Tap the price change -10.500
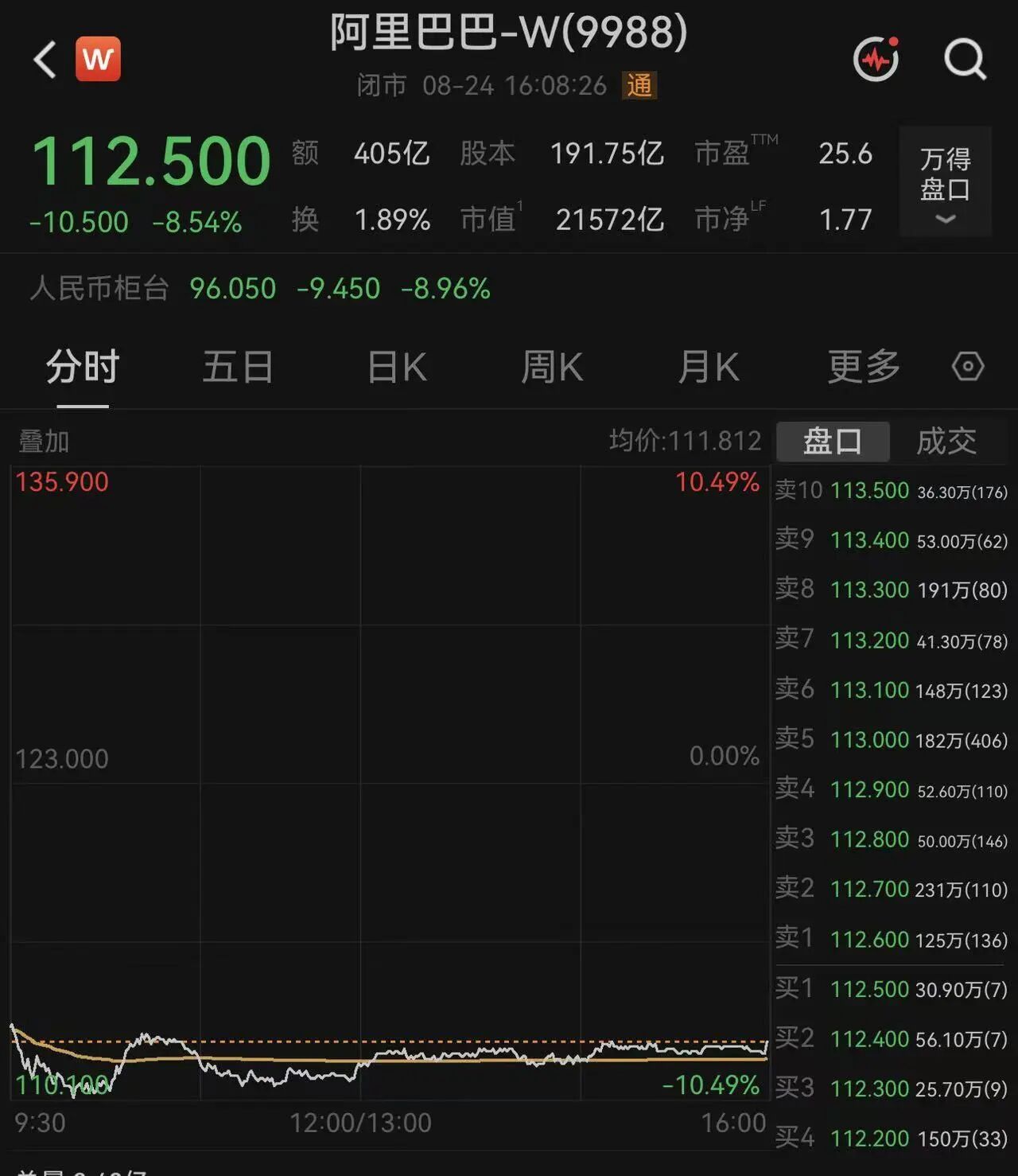 [x=78, y=222]
